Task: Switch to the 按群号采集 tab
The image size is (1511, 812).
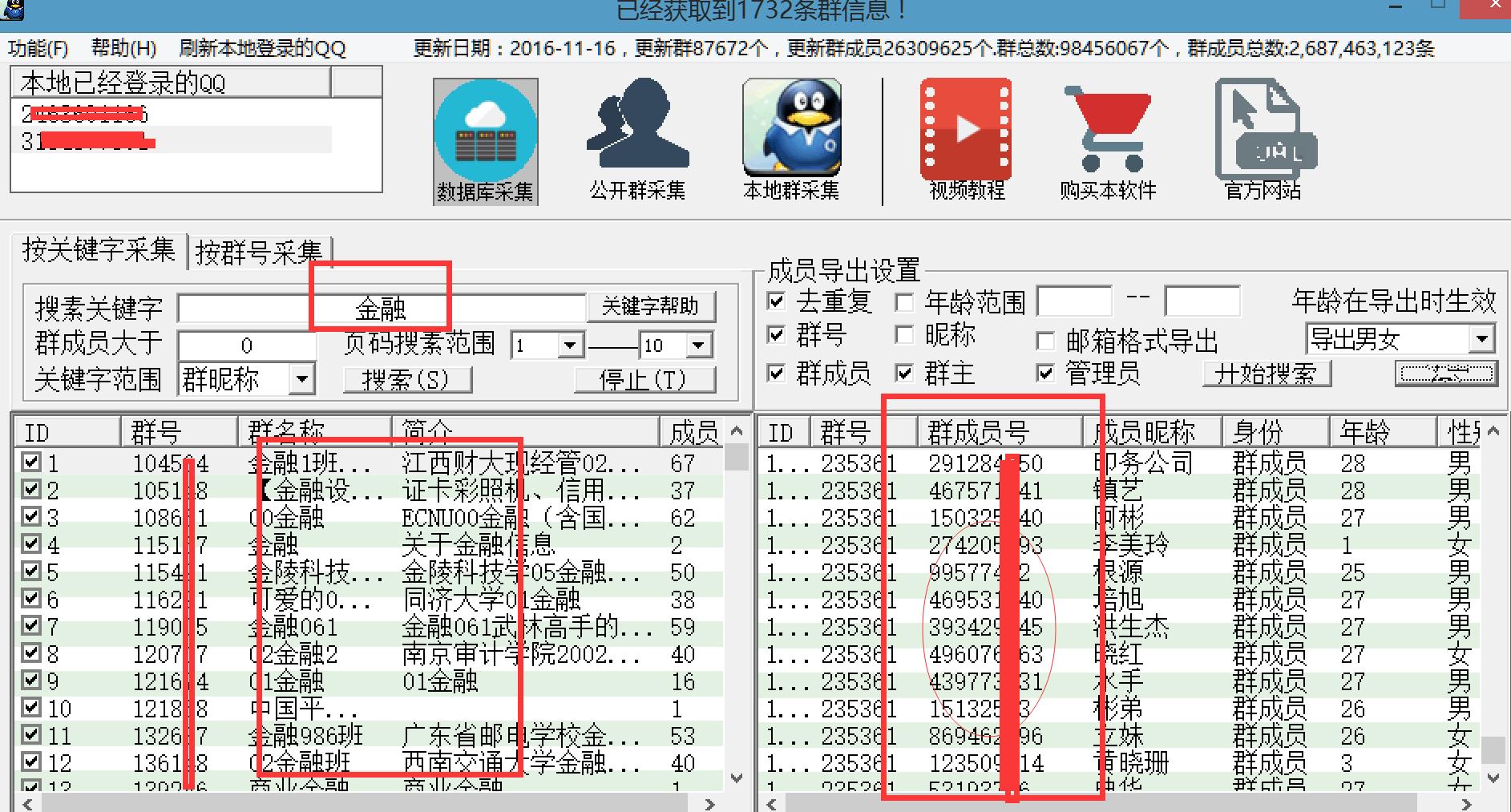Action: click(259, 250)
